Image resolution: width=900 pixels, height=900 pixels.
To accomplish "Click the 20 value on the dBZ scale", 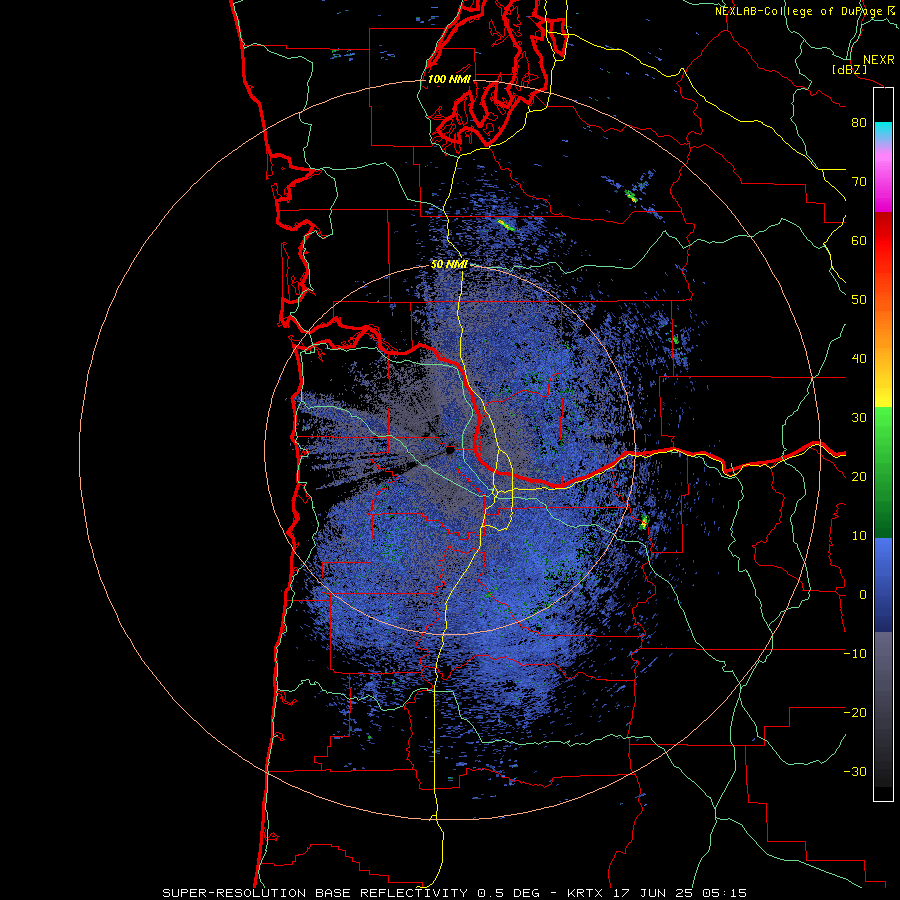I will pos(859,476).
